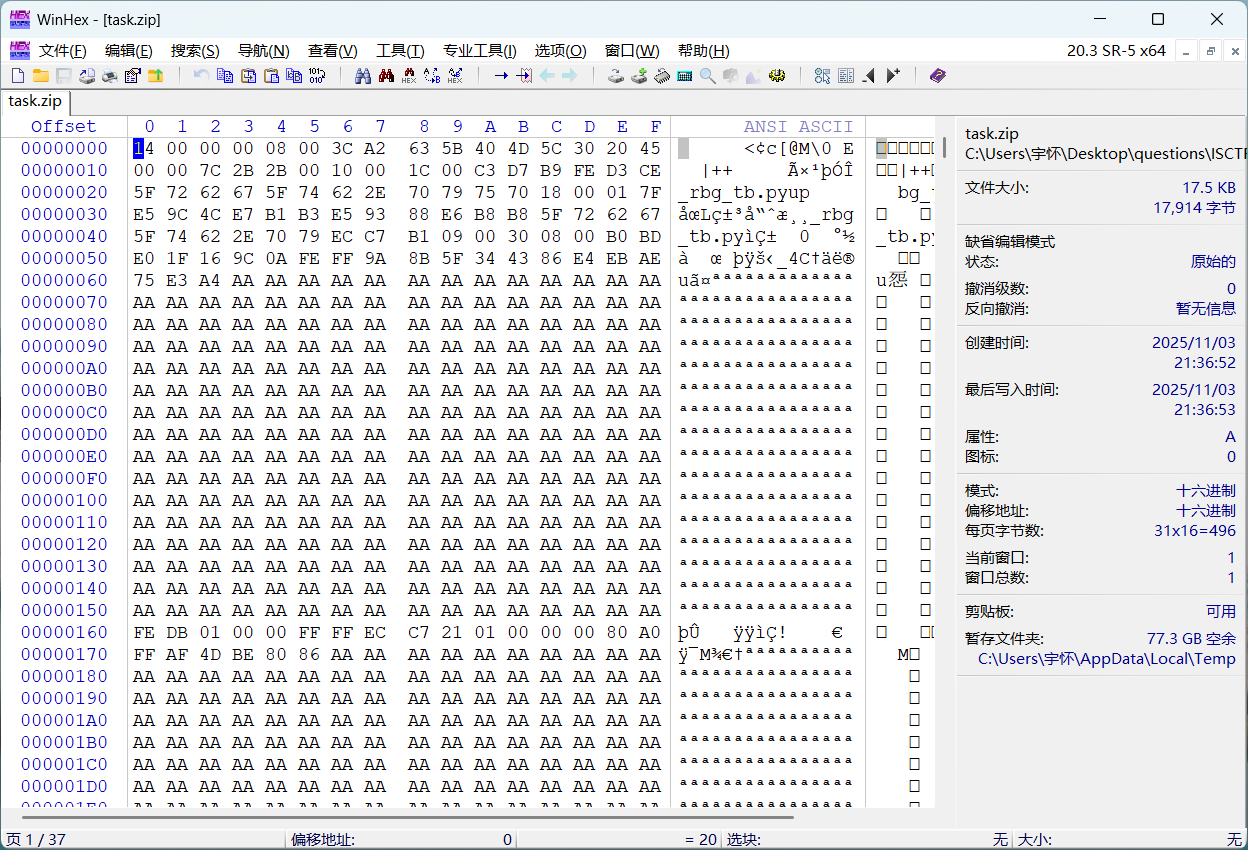Expand the 工具(T) menu
The height and width of the screenshot is (850, 1248).
pos(400,51)
